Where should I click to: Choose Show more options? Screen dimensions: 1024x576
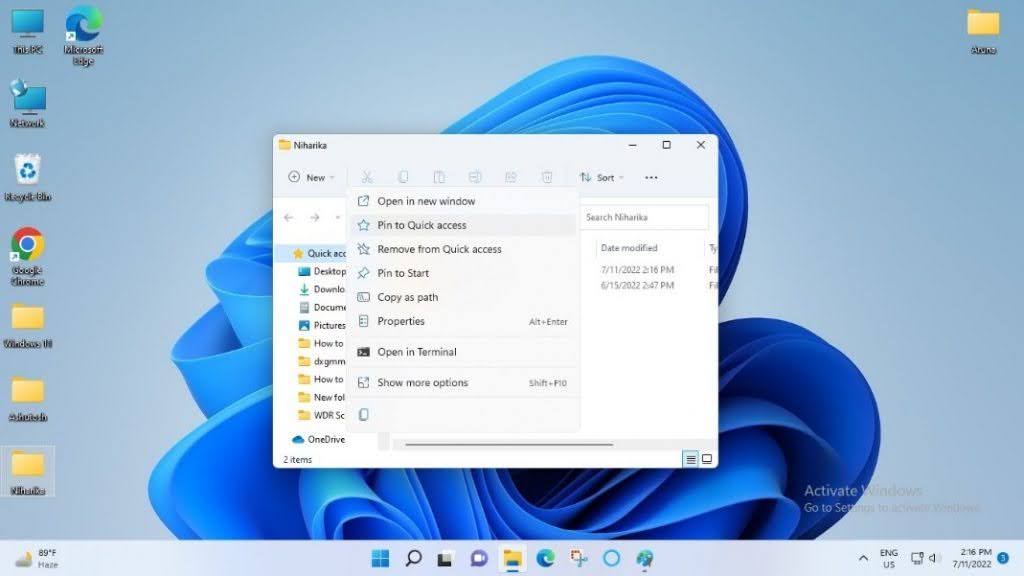463,383
